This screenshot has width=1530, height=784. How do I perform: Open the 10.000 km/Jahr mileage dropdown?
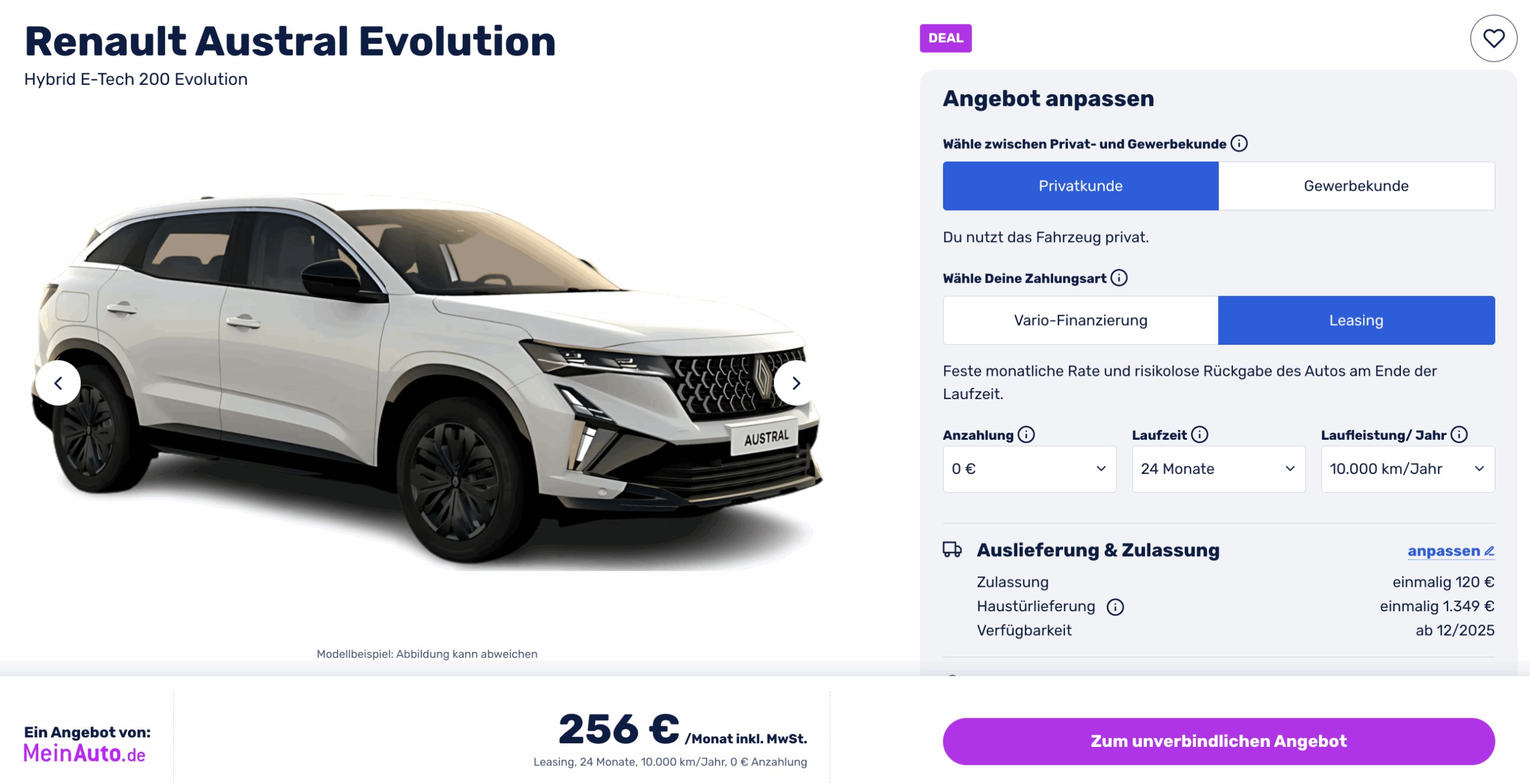[x=1408, y=469]
